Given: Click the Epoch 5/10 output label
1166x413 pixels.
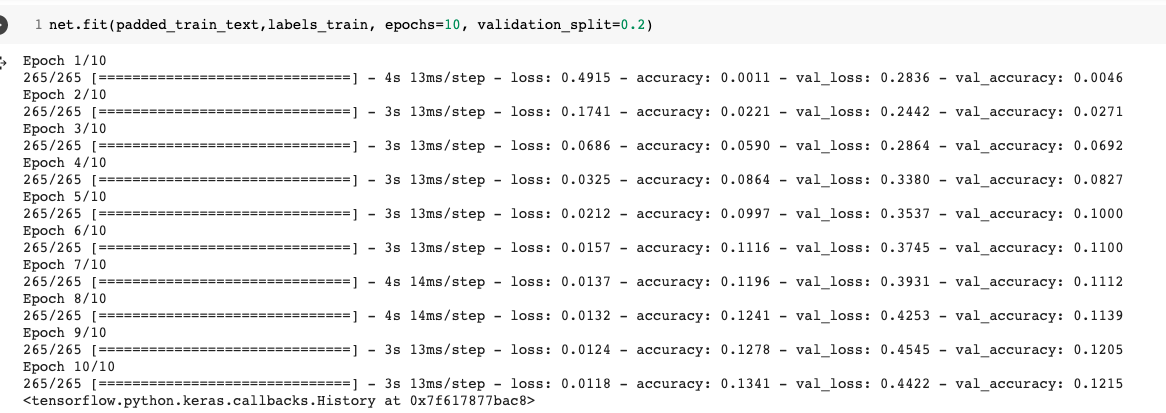Looking at the screenshot, I should click(x=57, y=197).
